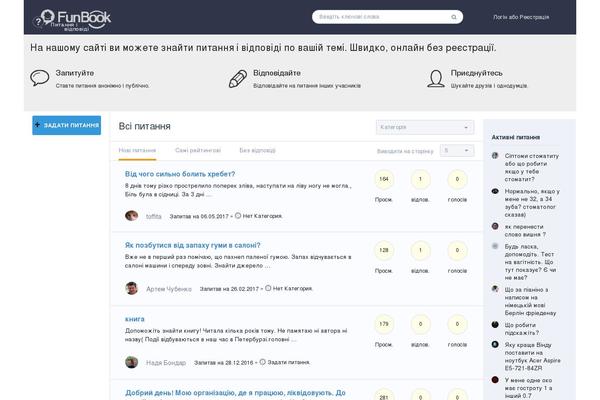Open question Добрий день! Мою організацію

point(235,393)
